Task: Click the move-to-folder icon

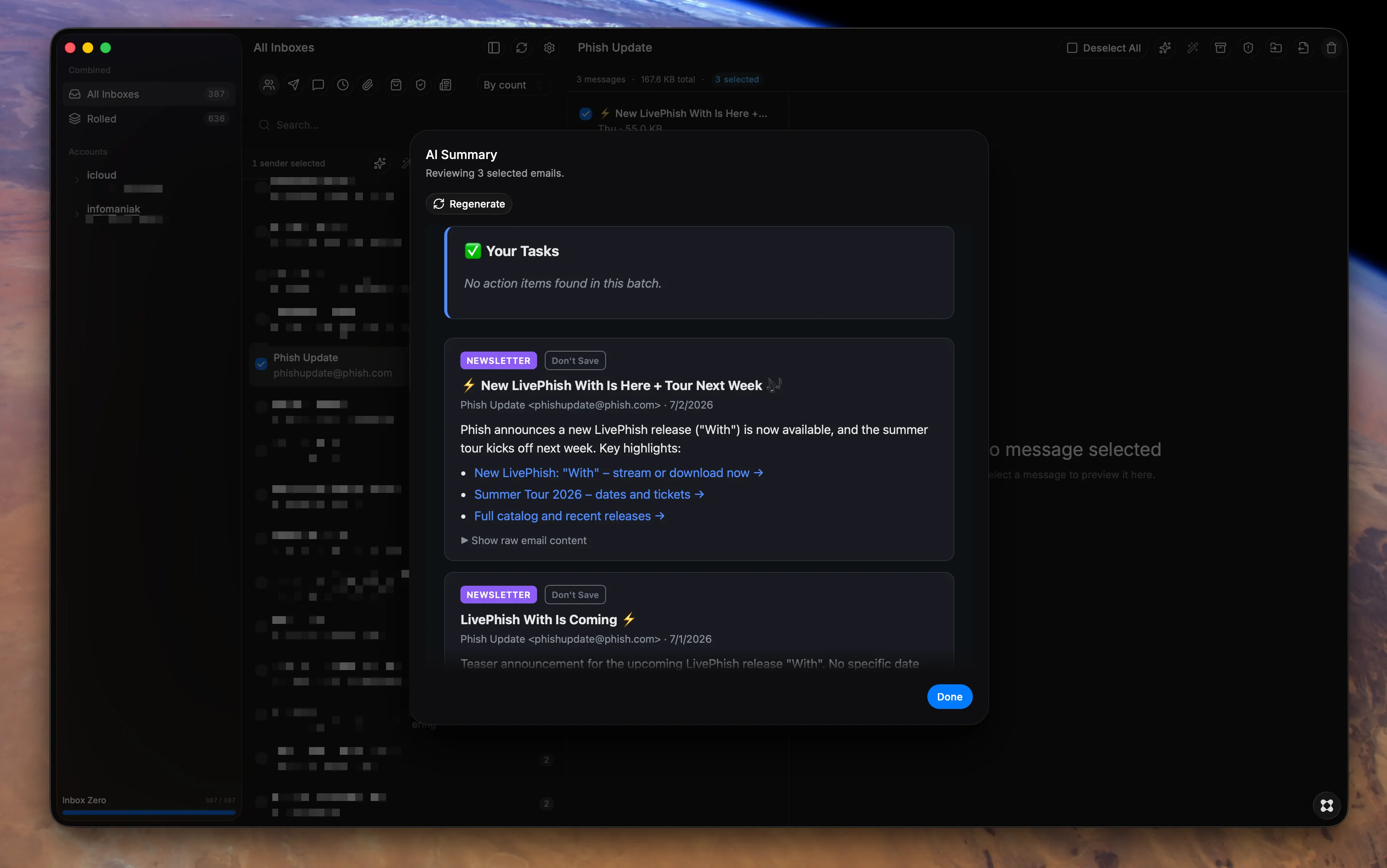Action: [1276, 48]
